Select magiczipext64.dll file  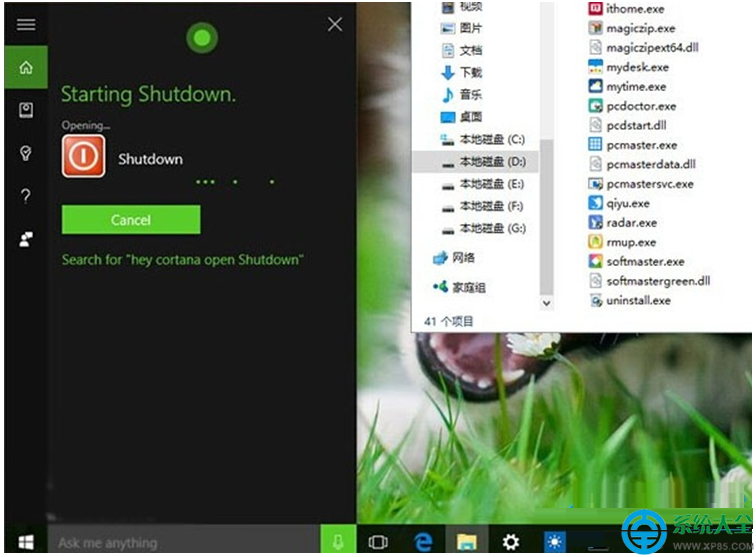(644, 48)
